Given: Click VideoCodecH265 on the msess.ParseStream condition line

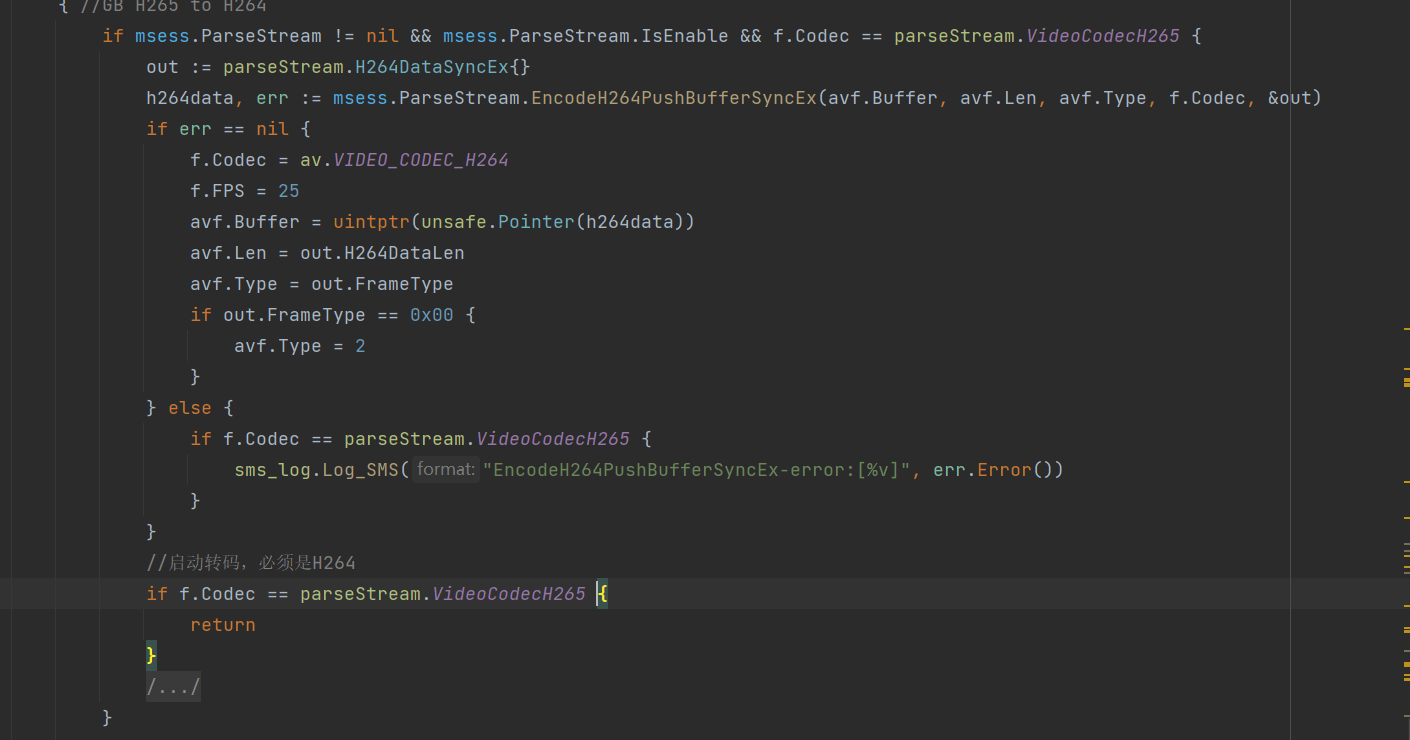Looking at the screenshot, I should click(x=1103, y=36).
